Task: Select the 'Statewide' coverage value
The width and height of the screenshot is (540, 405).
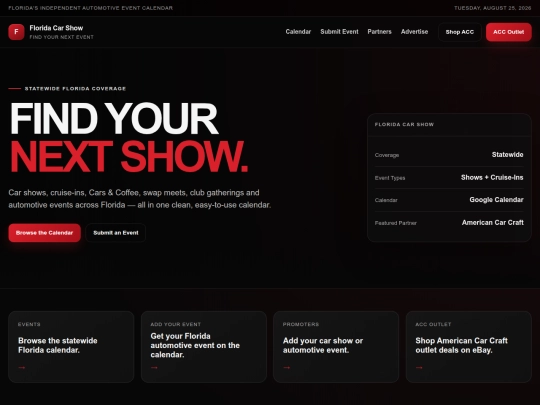Action: point(508,155)
